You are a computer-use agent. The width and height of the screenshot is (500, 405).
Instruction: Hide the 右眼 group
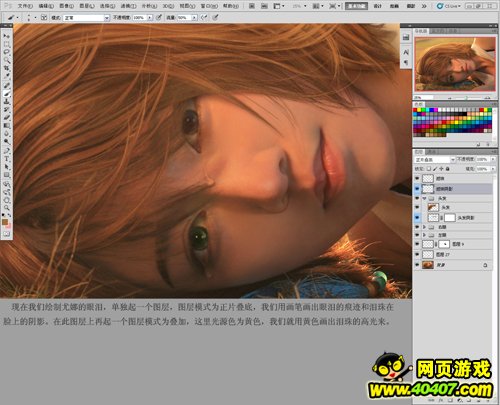pyautogui.click(x=417, y=227)
